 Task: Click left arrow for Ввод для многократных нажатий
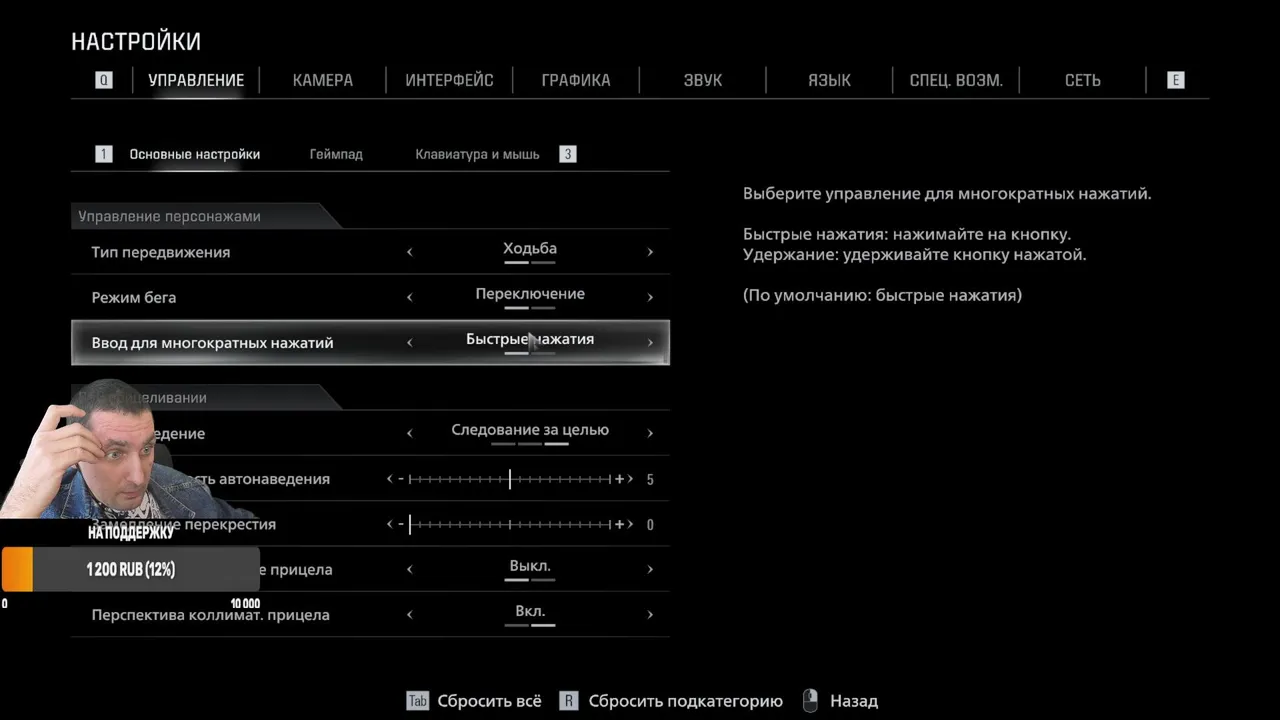coord(409,342)
